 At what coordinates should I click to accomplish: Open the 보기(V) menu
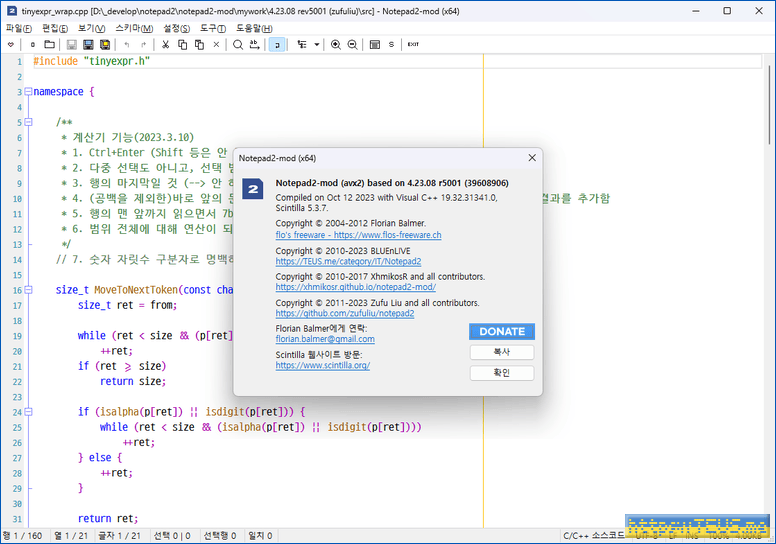point(92,29)
